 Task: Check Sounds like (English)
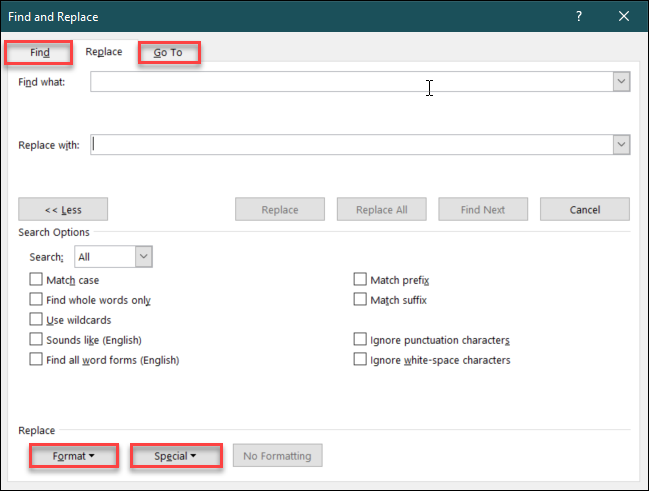[36, 339]
